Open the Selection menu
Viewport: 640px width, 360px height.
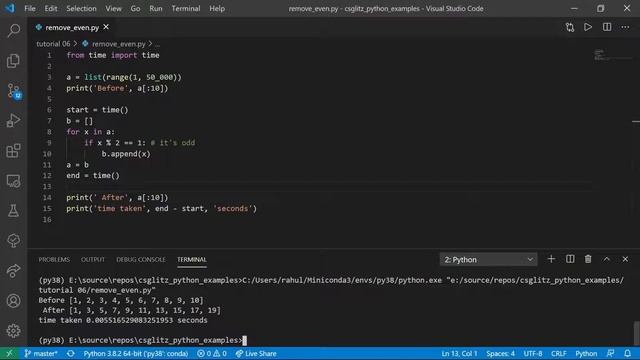[81, 9]
